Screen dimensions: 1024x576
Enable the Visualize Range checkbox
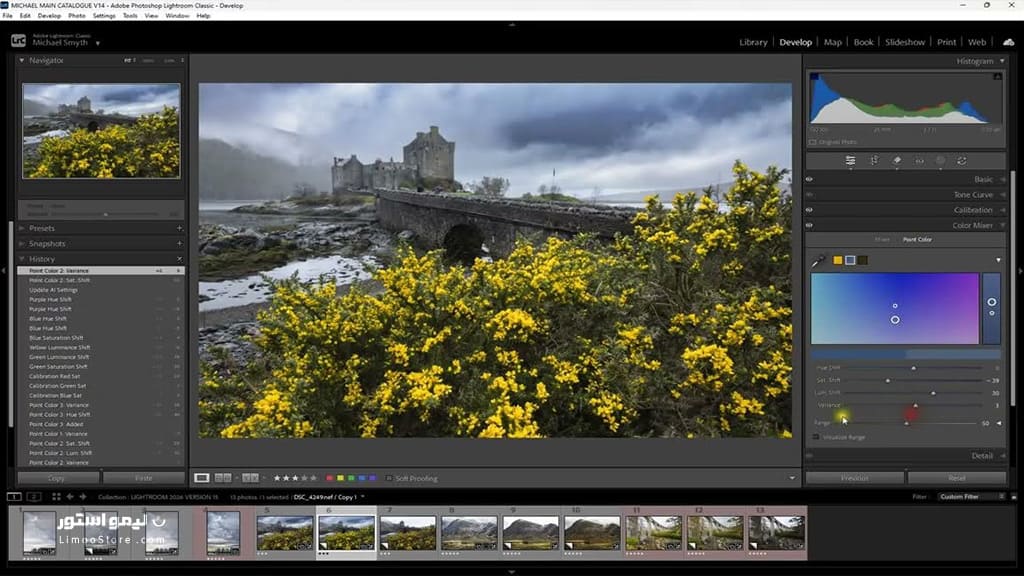tap(816, 437)
